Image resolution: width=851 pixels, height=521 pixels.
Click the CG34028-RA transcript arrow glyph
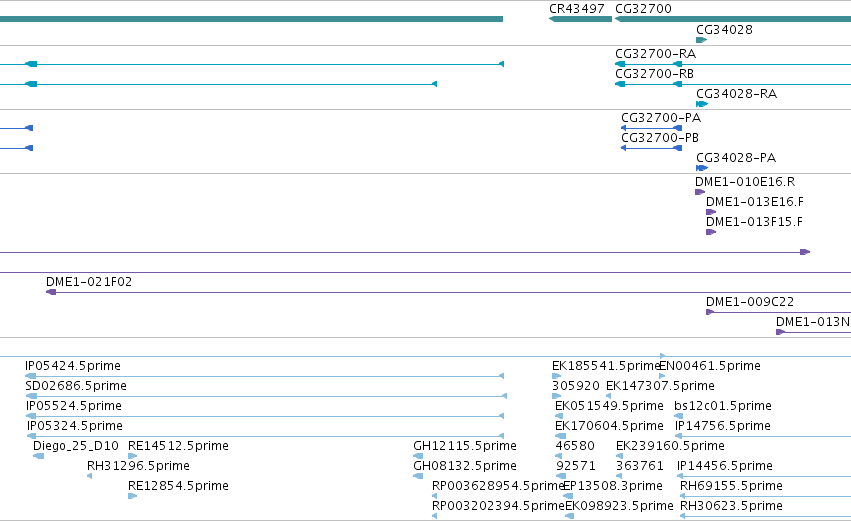702,104
